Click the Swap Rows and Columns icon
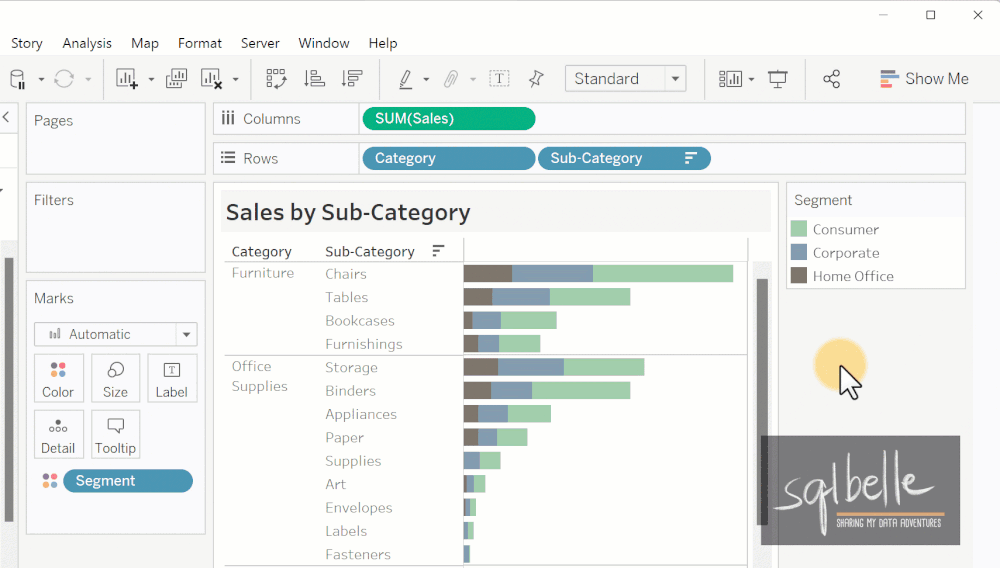Viewport: 1000px width, 568px height. [276, 79]
